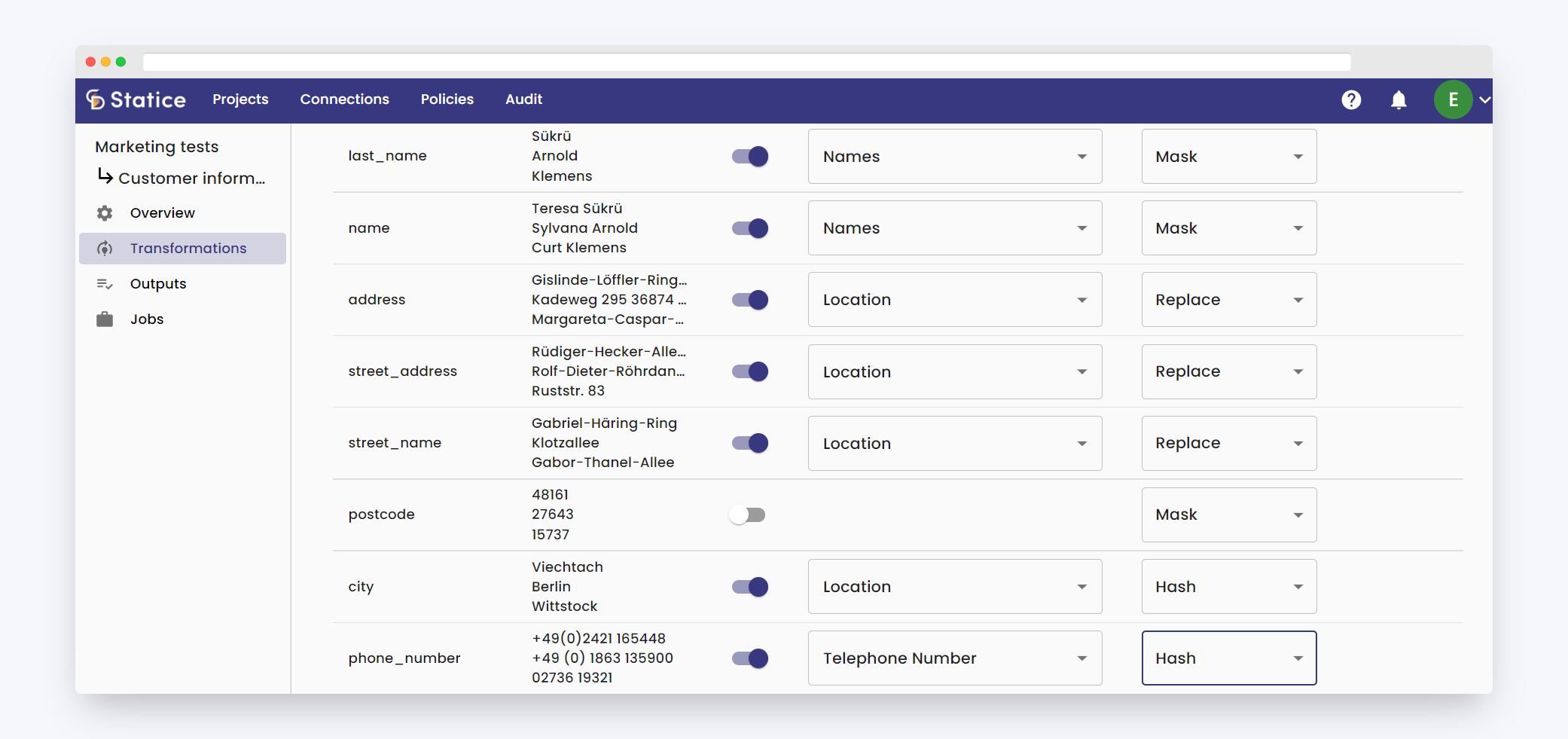The image size is (1568, 739).
Task: Open the address Replace dropdown
Action: pos(1228,300)
